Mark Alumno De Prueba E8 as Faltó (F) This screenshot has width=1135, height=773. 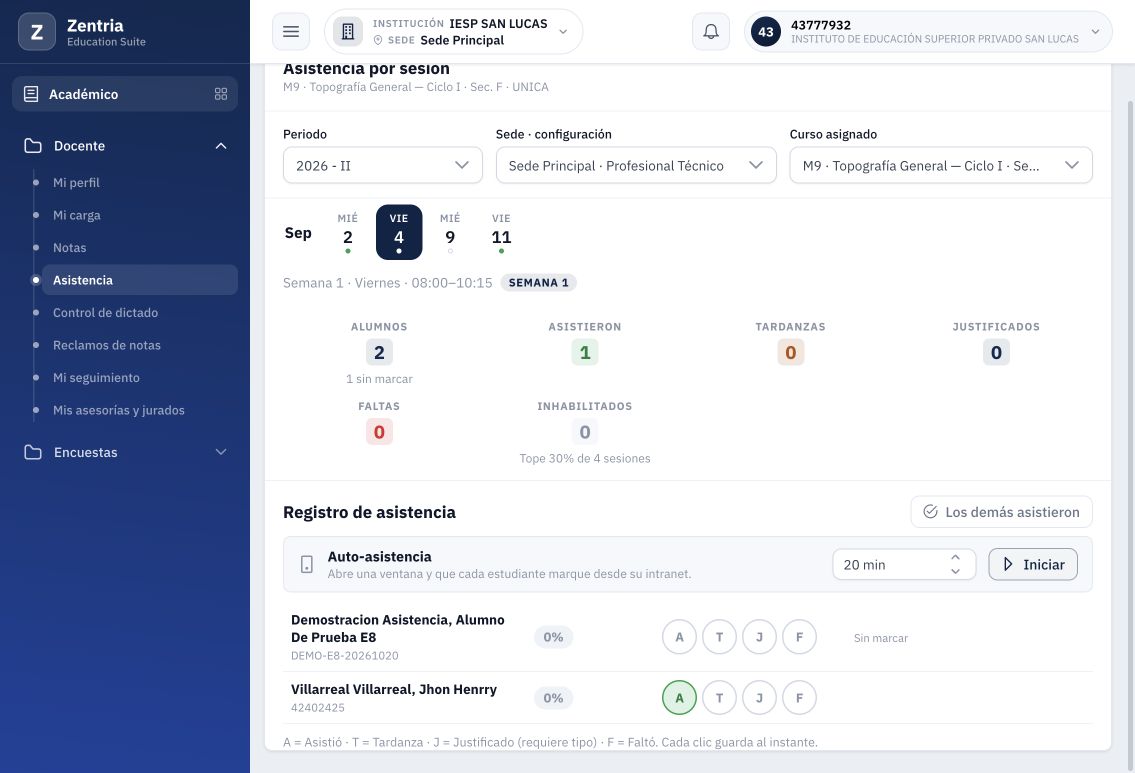(799, 637)
